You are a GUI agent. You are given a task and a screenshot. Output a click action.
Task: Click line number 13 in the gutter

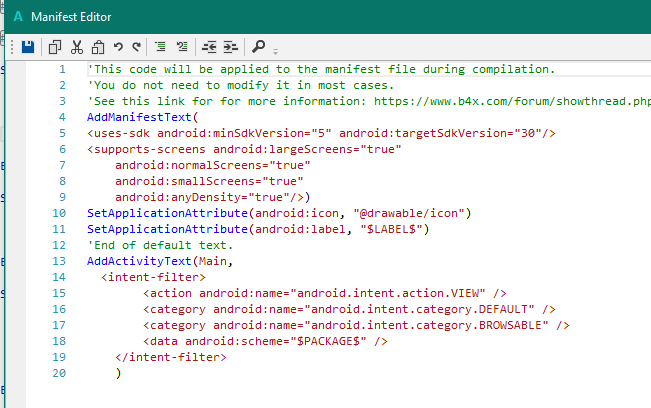pos(59,261)
